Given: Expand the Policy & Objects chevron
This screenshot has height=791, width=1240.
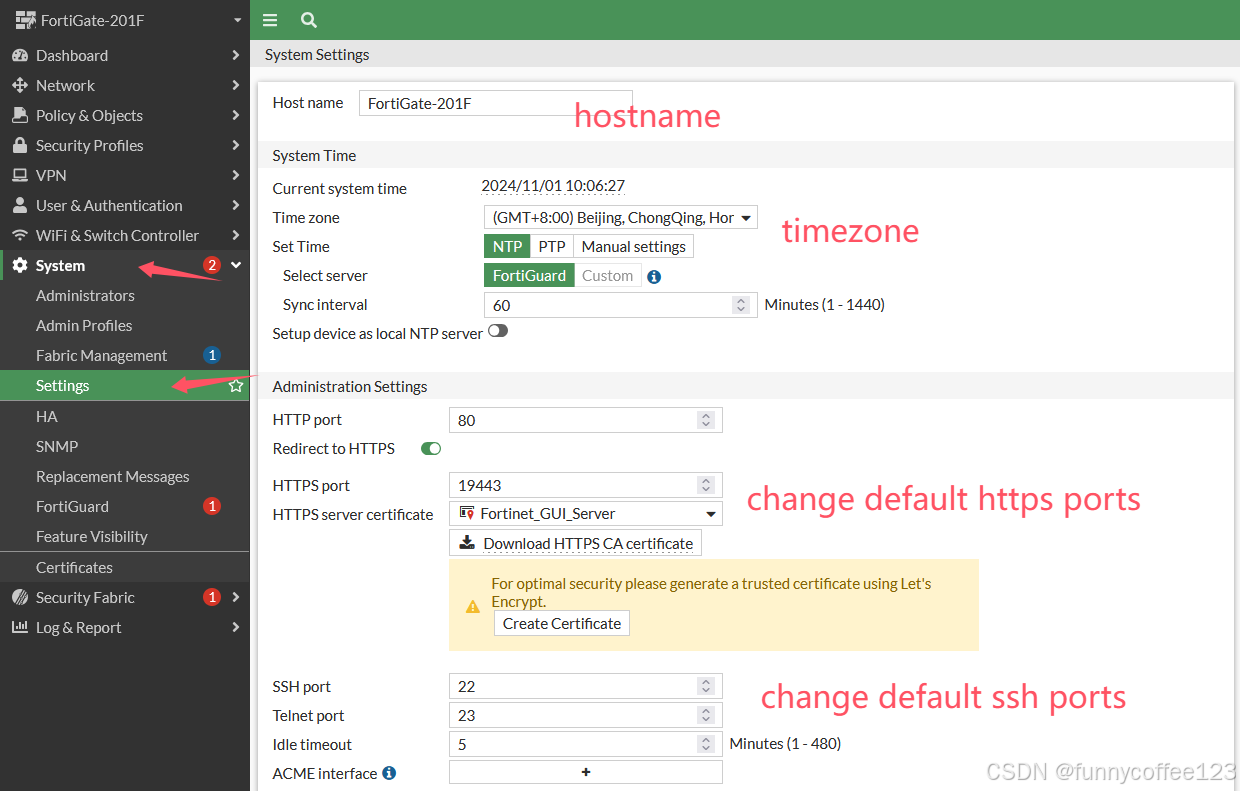Looking at the screenshot, I should pyautogui.click(x=236, y=115).
